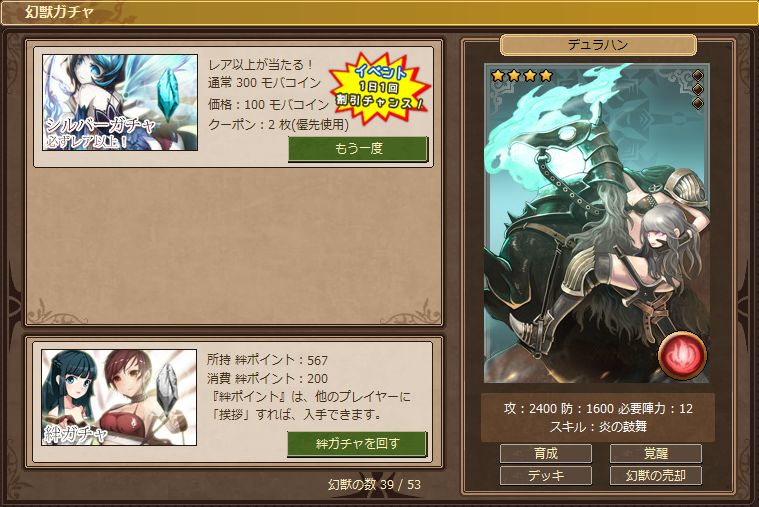
Task: Click the もう一度 button
Action: click(358, 149)
